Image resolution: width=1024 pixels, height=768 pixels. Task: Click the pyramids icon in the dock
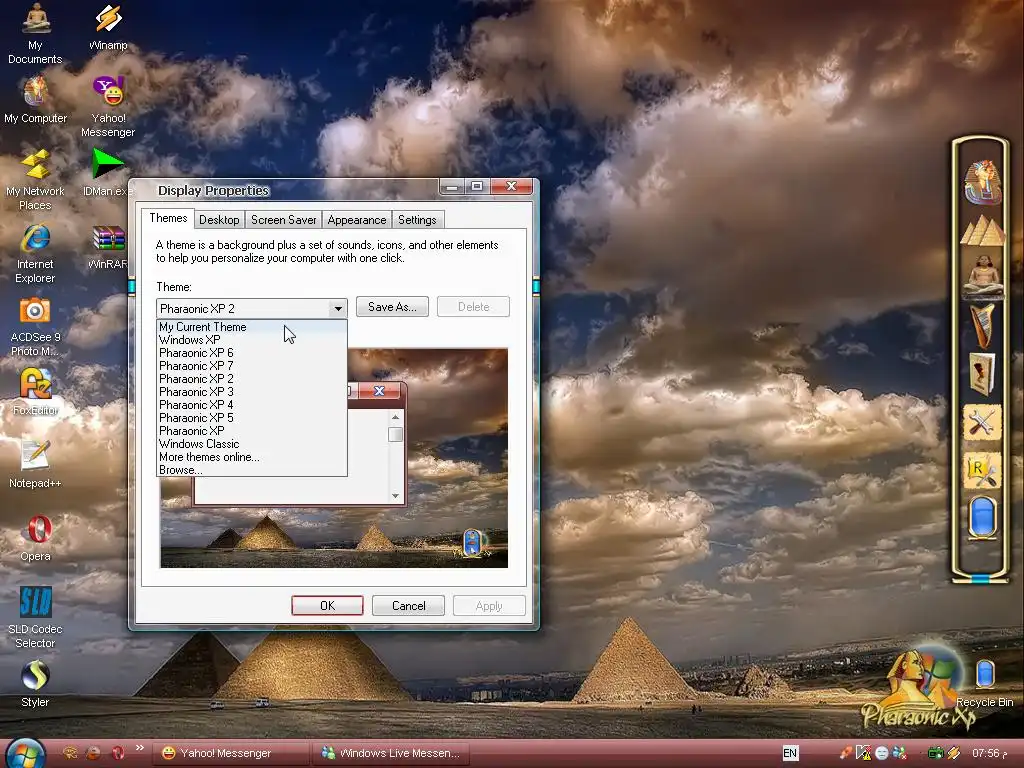[982, 231]
